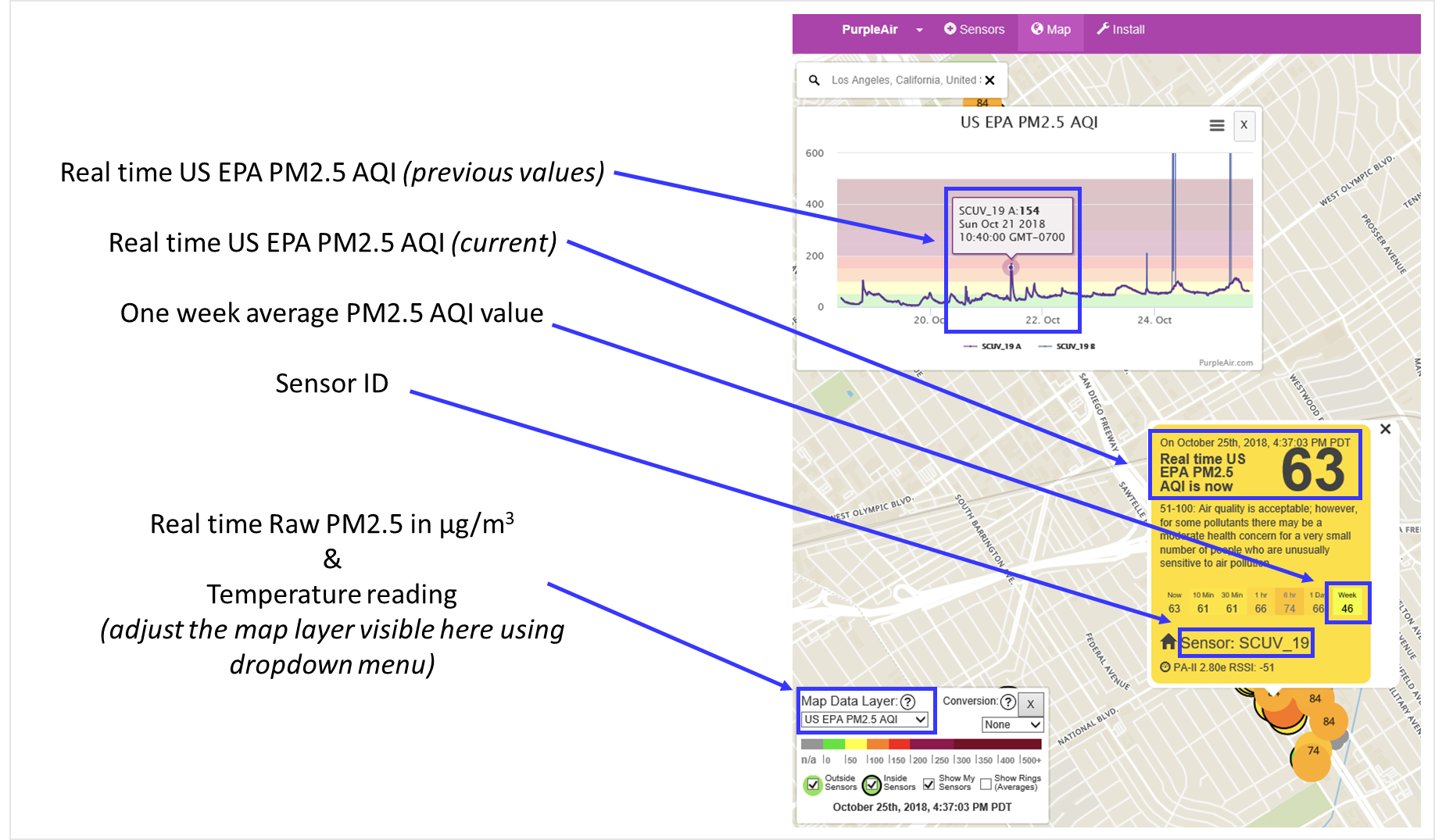Open the PurpleAir dropdown arrow
Image resolution: width=1435 pixels, height=840 pixels.
coord(919,30)
